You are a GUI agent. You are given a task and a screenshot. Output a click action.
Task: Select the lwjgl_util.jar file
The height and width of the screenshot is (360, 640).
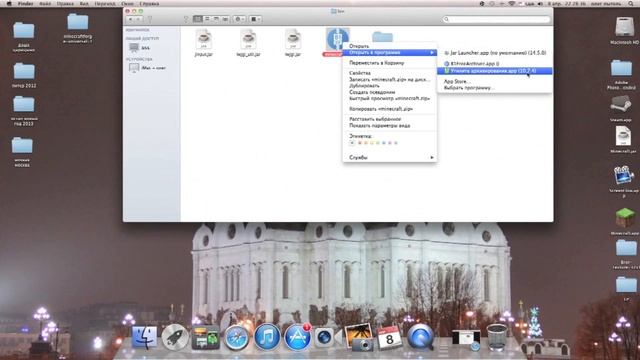coord(248,40)
